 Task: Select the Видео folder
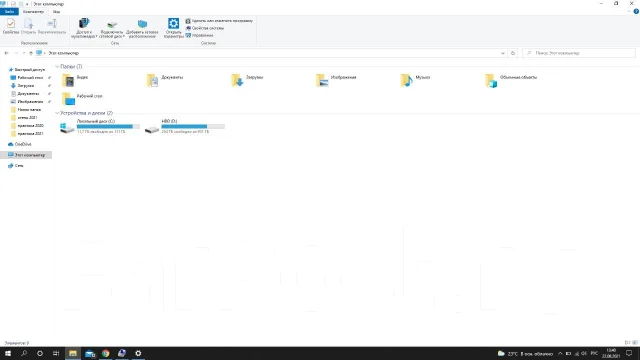75,80
